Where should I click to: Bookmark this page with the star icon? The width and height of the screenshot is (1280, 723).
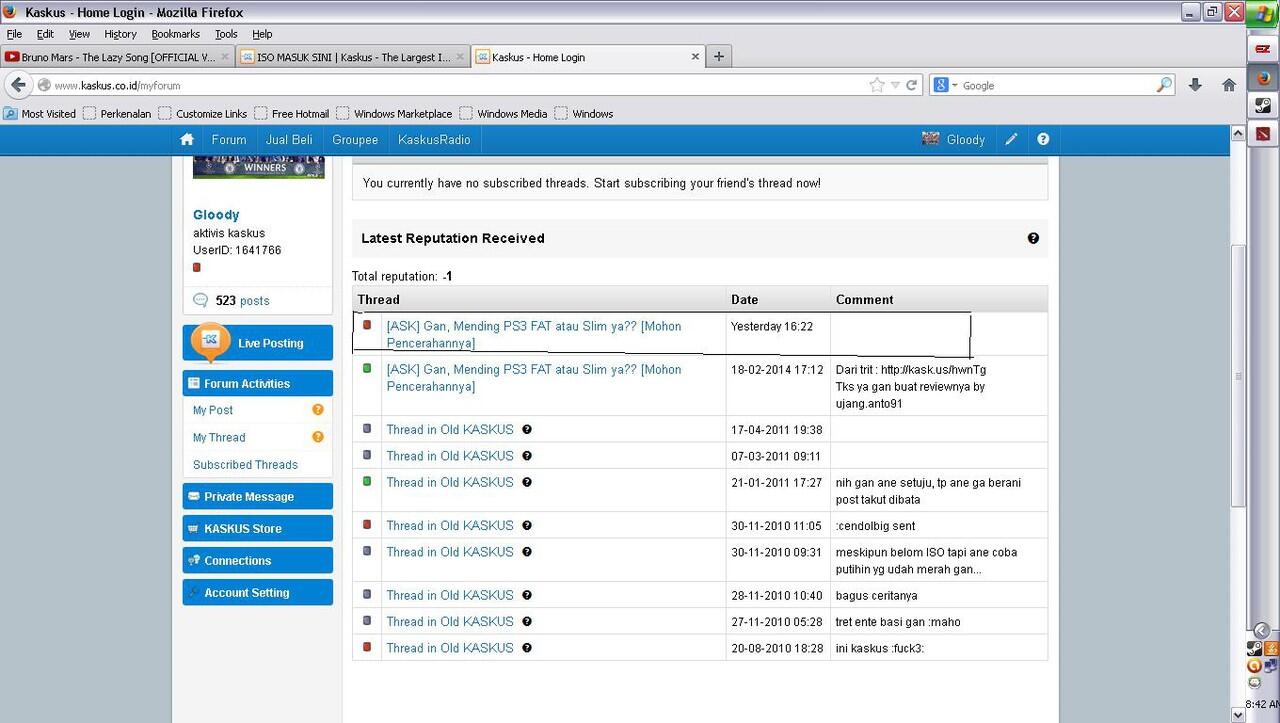877,85
